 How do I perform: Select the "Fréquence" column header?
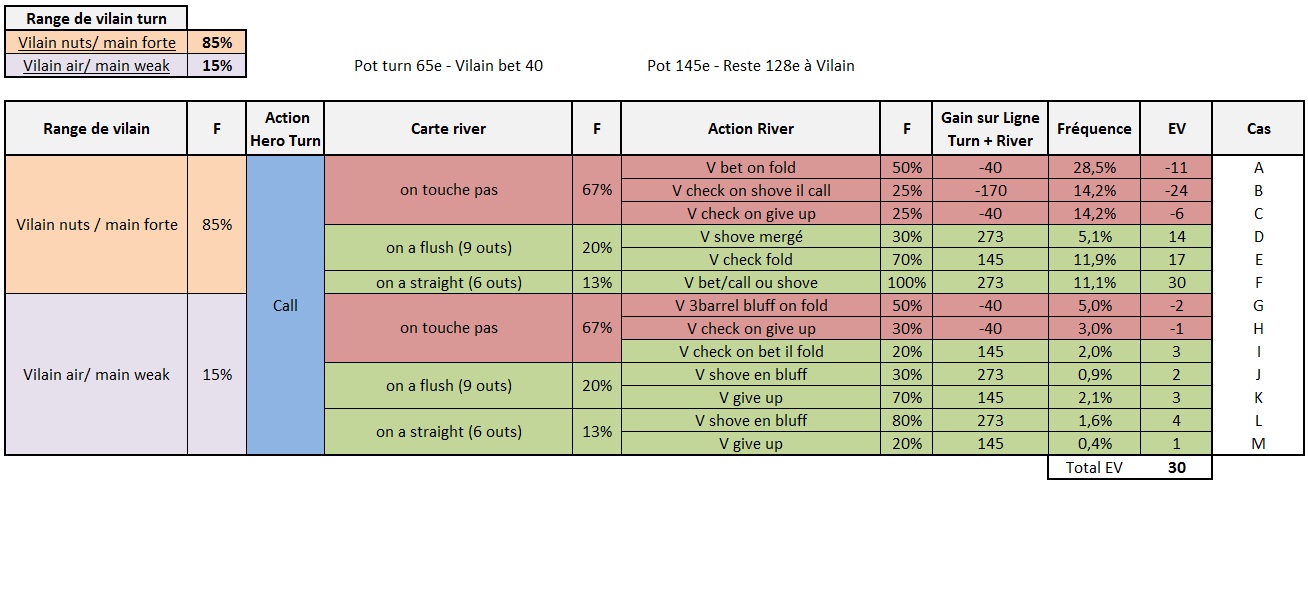1094,129
